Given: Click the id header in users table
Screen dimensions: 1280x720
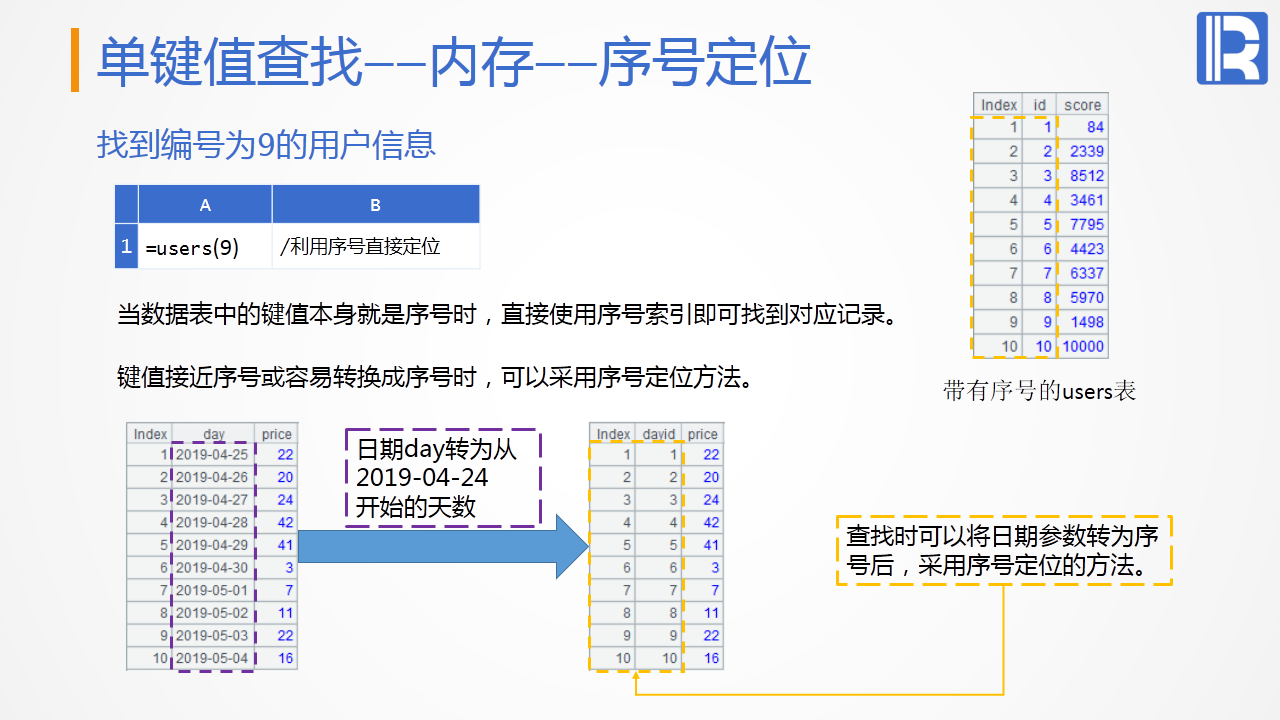Looking at the screenshot, I should 1040,105.
